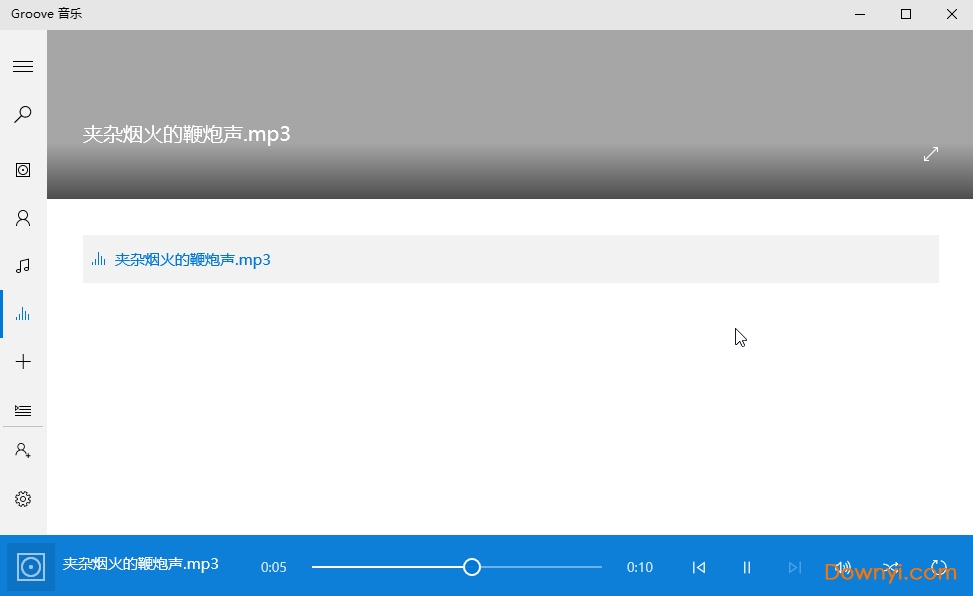
Task: Open Groove Music settings gear
Action: [x=22, y=498]
